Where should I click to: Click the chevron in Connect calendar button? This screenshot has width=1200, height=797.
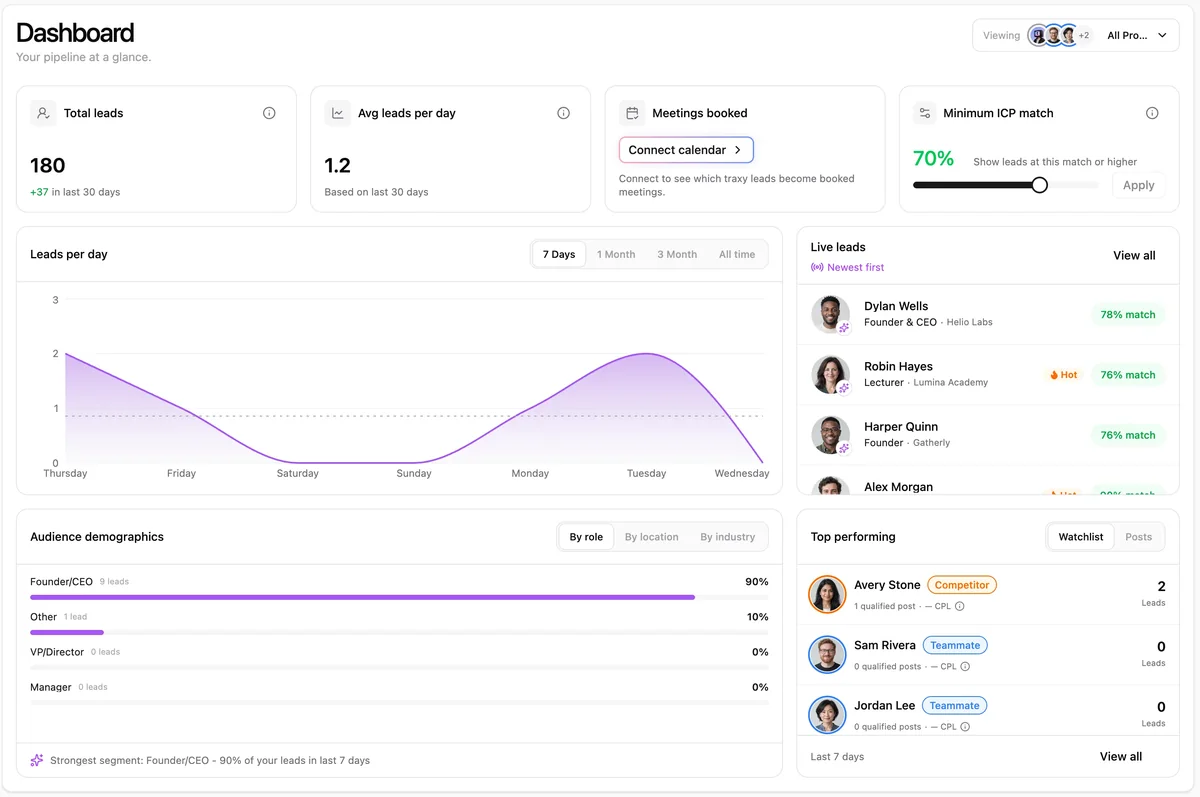(x=738, y=150)
